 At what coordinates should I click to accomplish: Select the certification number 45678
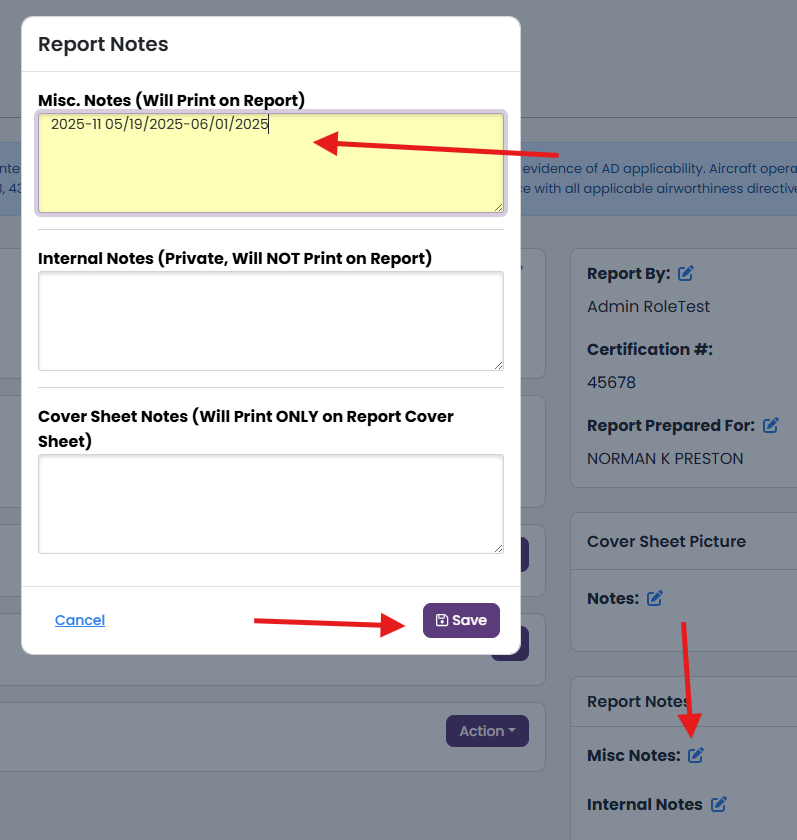pos(611,382)
